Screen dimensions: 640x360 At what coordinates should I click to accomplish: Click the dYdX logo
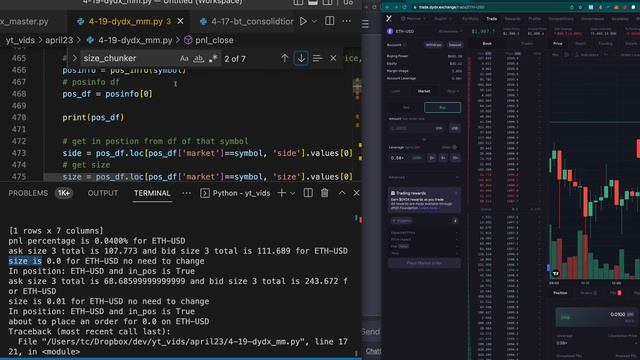389,18
